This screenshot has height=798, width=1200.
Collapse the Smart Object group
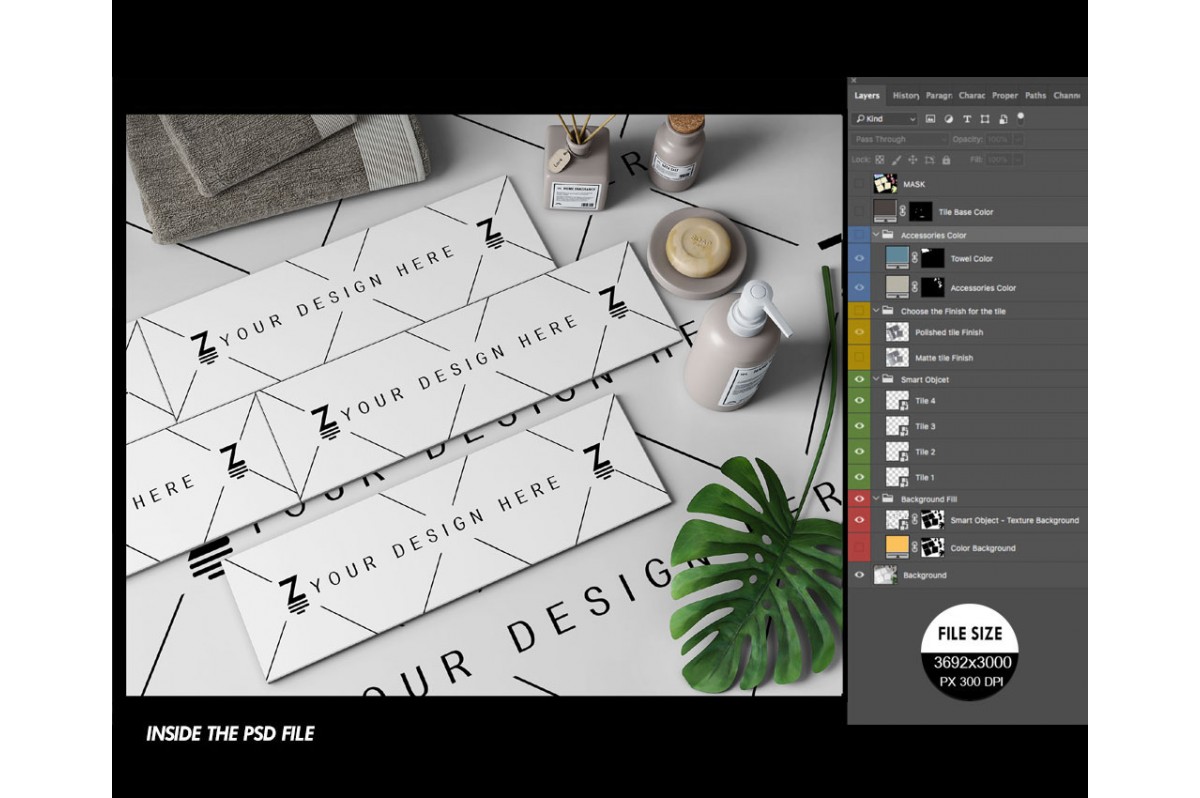(875, 380)
